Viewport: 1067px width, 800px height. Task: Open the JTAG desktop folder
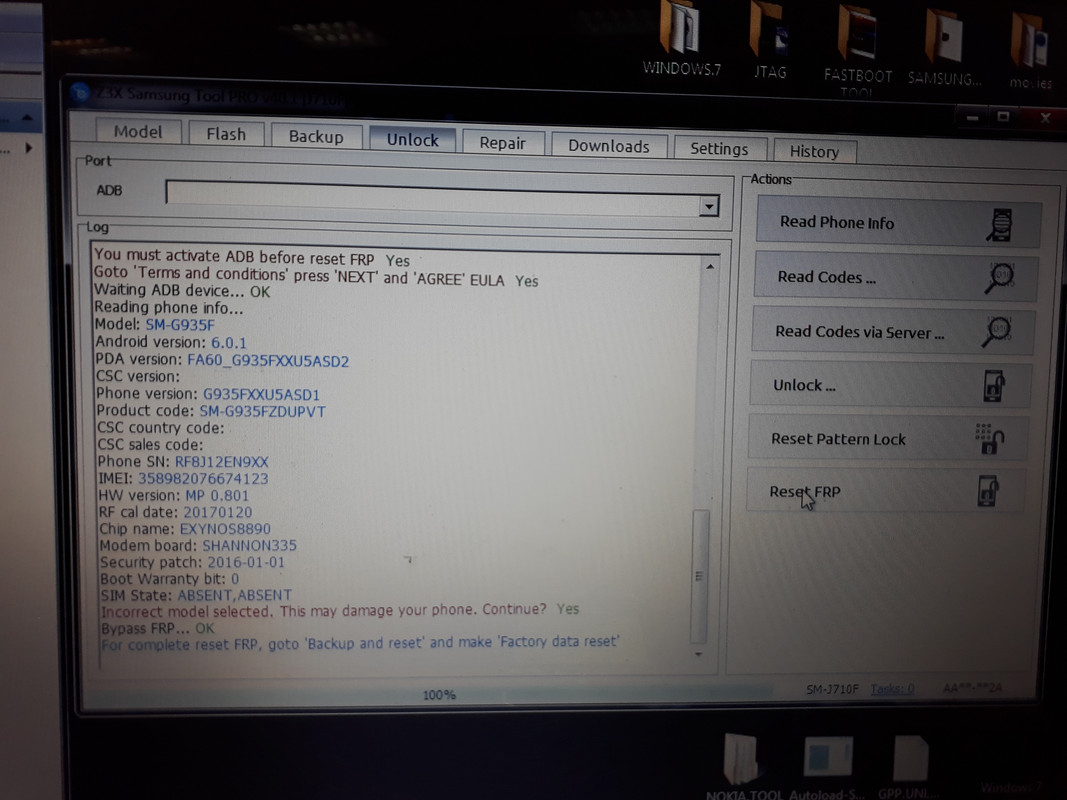(770, 39)
